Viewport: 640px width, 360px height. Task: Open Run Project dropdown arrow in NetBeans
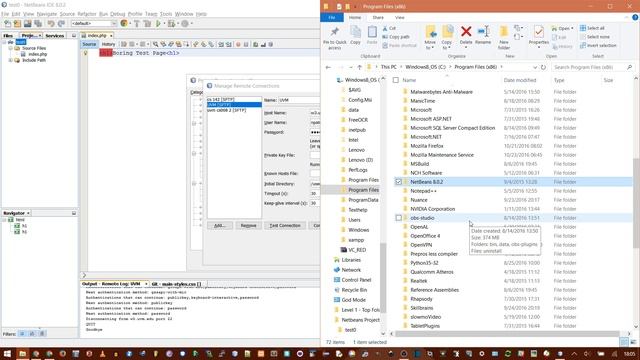click(164, 24)
